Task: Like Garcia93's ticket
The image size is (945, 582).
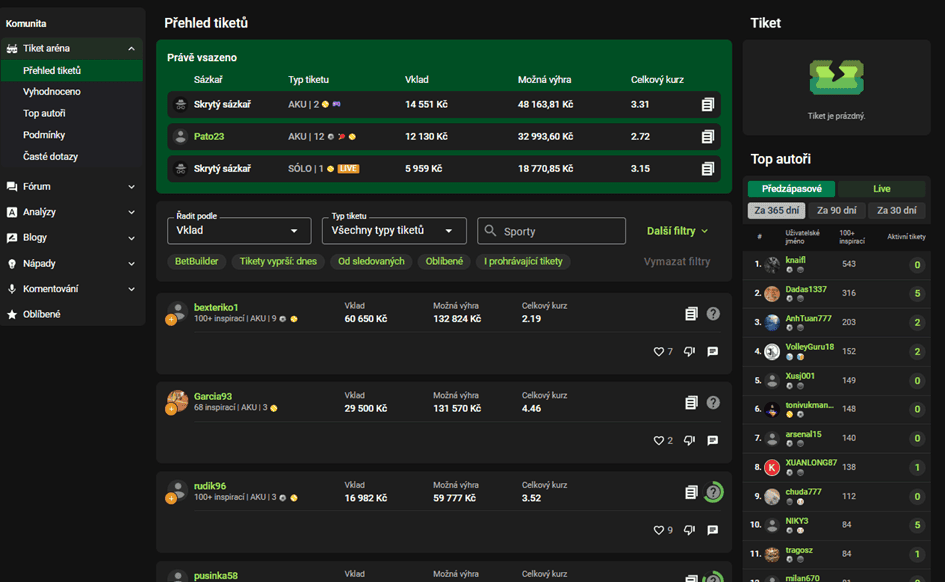Action: pyautogui.click(x=659, y=441)
